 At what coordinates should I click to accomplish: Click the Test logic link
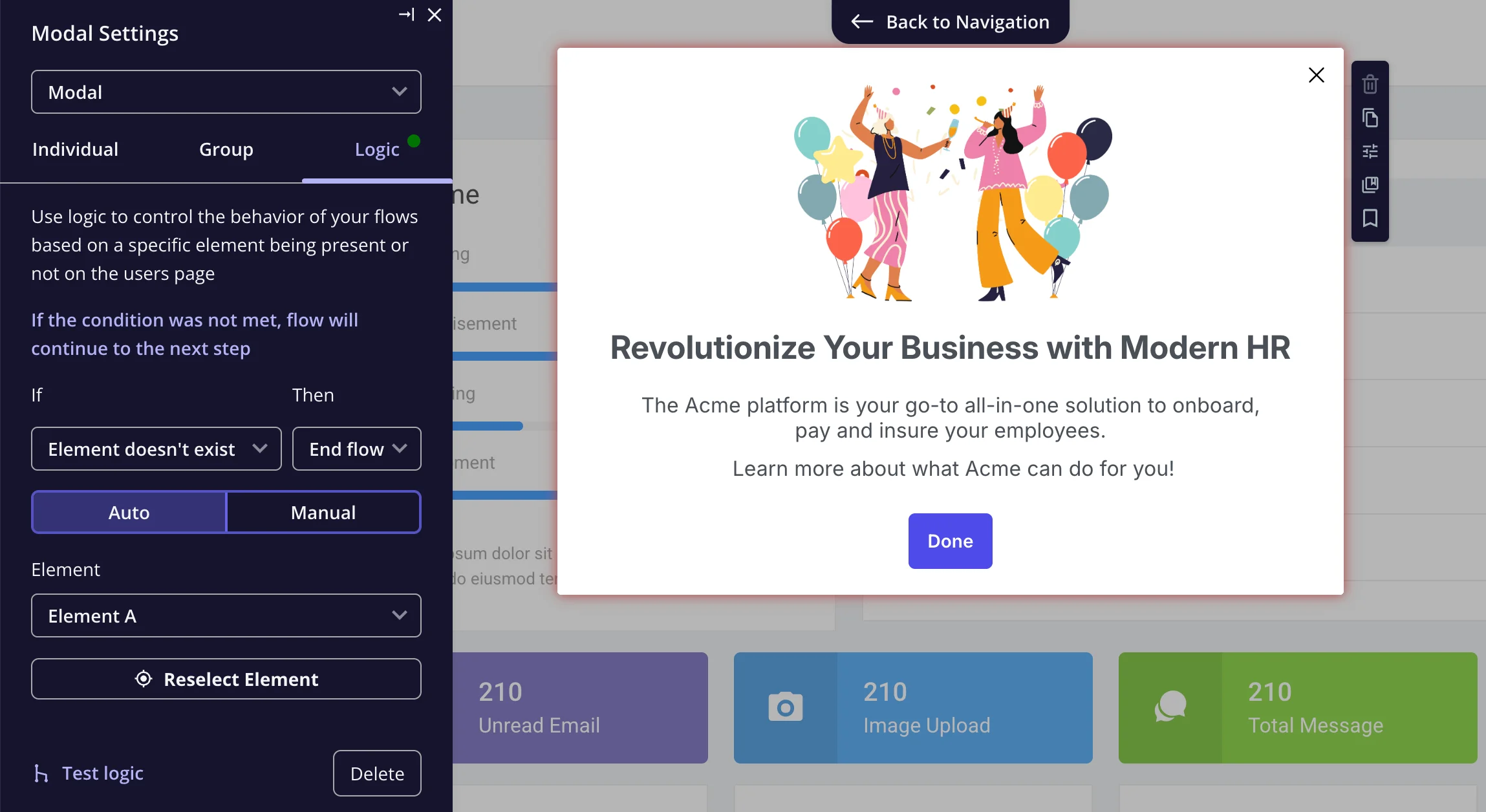tap(89, 773)
